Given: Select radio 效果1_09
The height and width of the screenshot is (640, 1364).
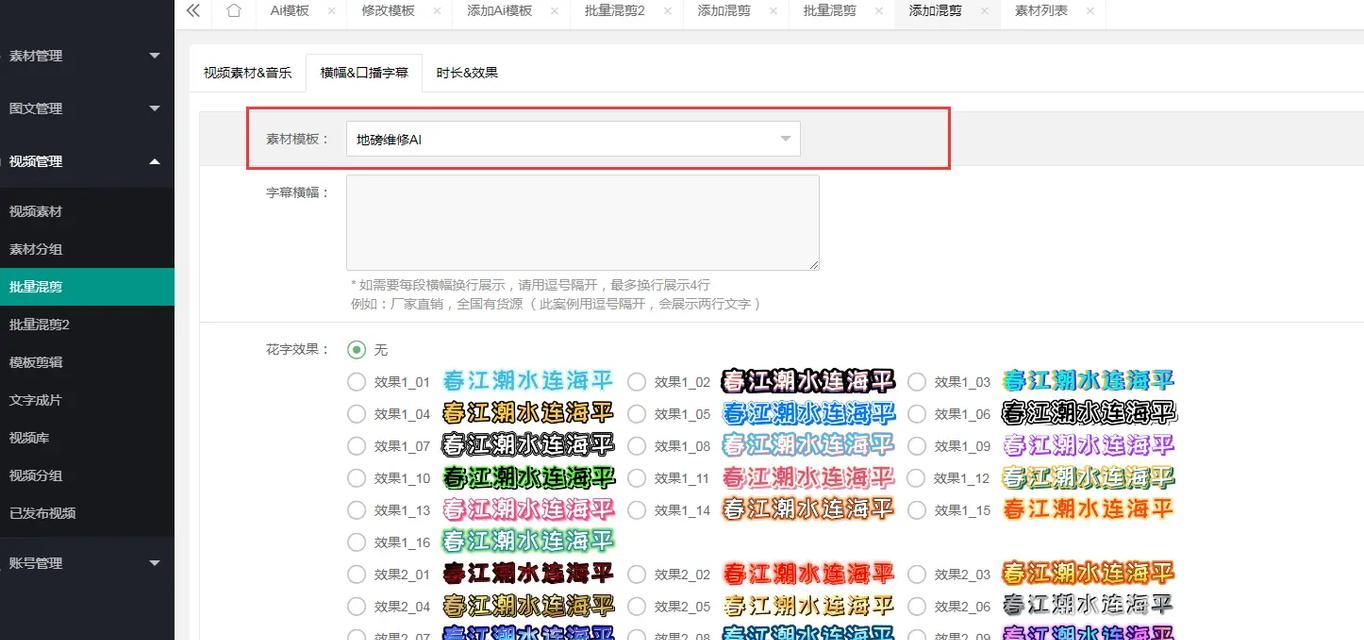Looking at the screenshot, I should [916, 446].
